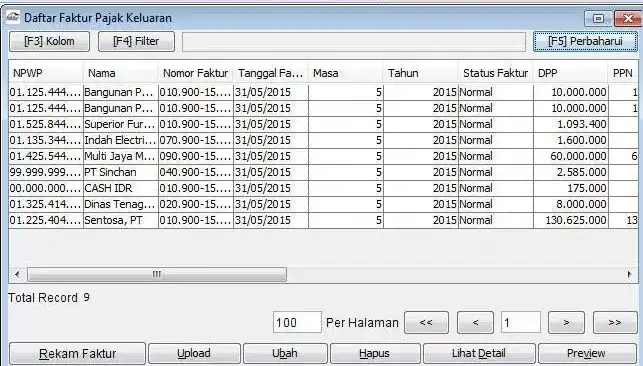Image resolution: width=643 pixels, height=366 pixels.
Task: Click DPP value 1.093.400
Action: (x=571, y=124)
